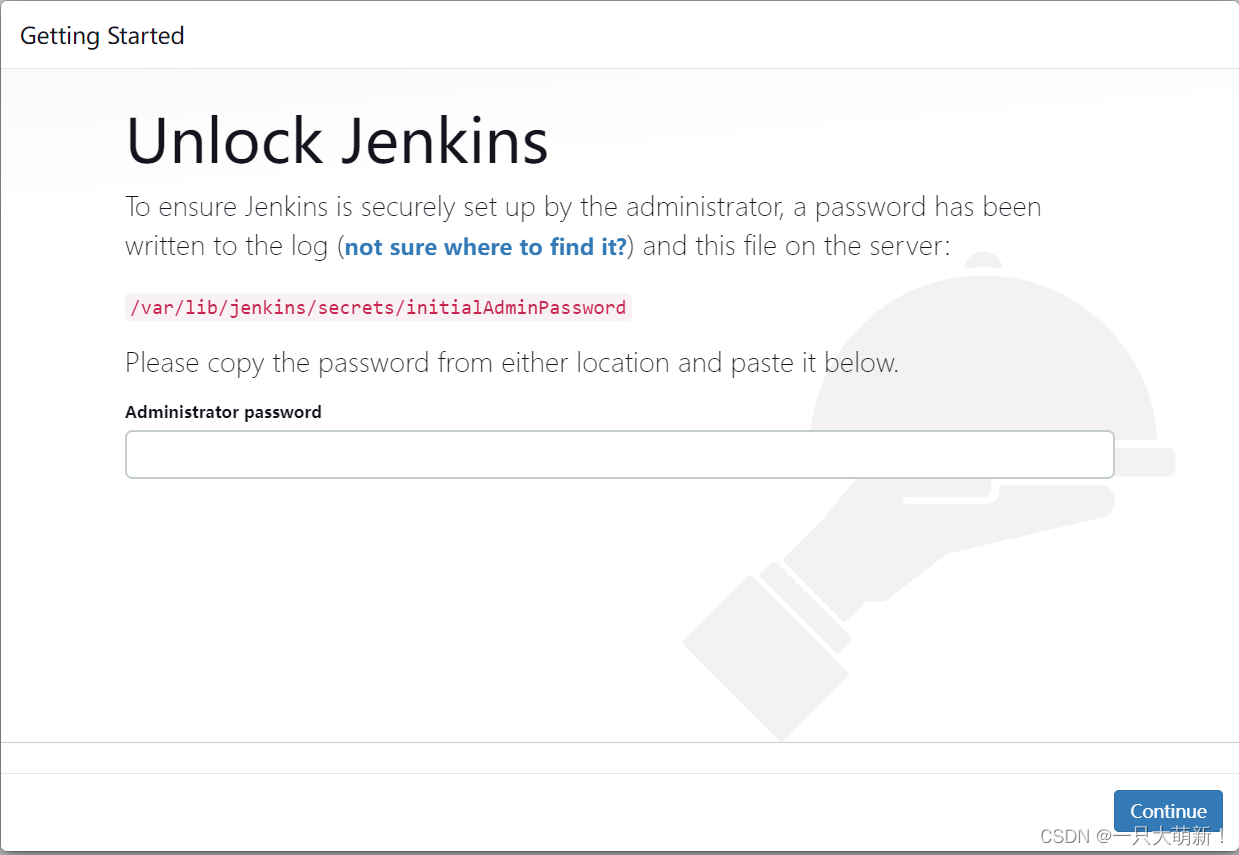This screenshot has width=1239, height=855.
Task: Select the Unlock Jenkins page title
Action: point(336,140)
